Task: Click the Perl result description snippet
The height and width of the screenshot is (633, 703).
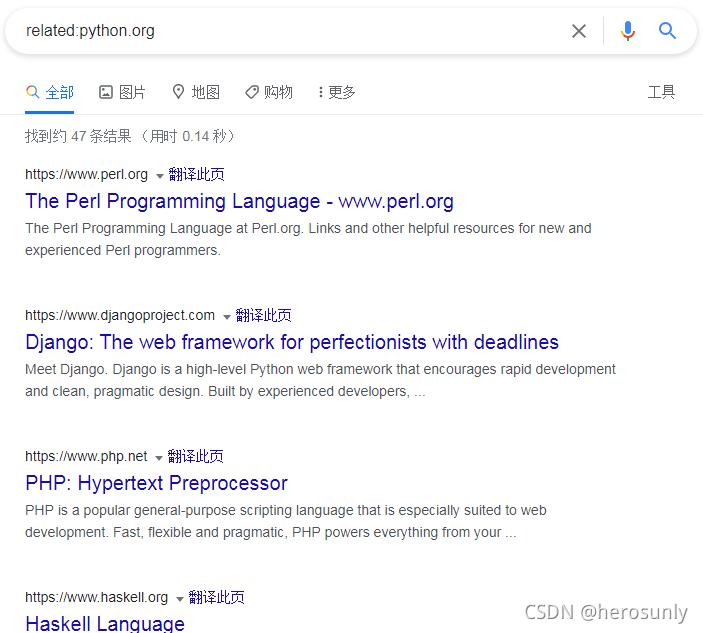Action: [x=308, y=239]
